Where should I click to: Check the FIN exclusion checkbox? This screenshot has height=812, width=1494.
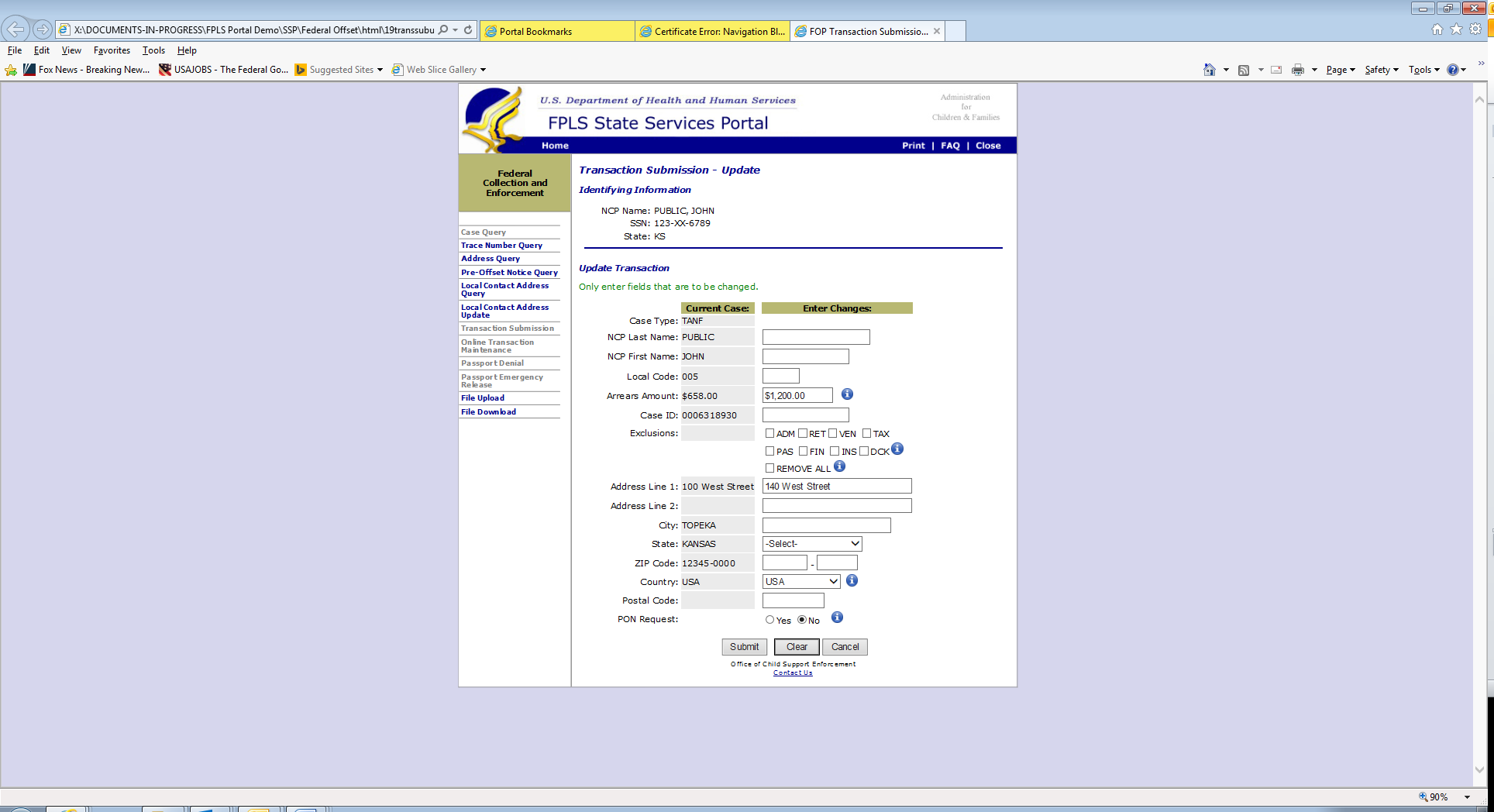click(x=804, y=452)
